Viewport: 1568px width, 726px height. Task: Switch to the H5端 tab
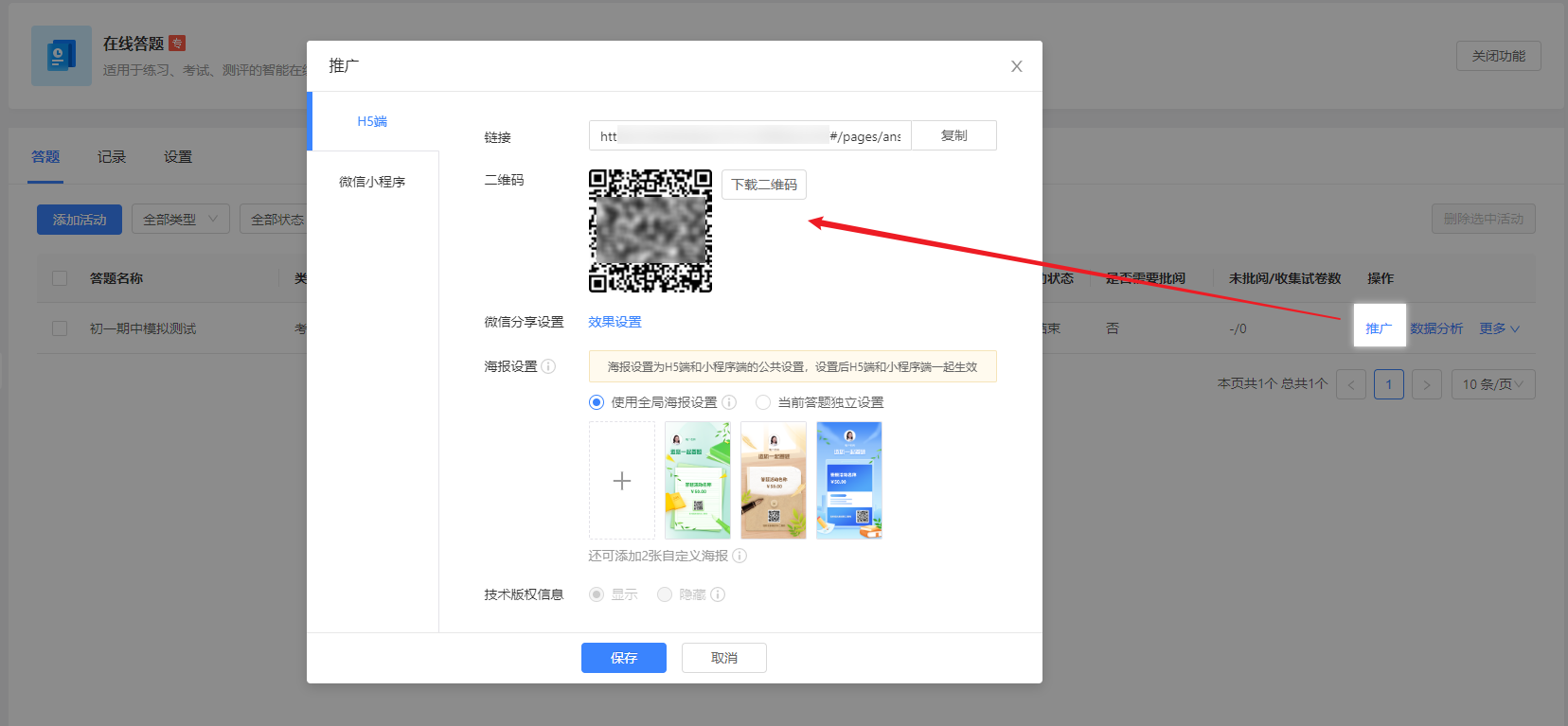coord(372,121)
